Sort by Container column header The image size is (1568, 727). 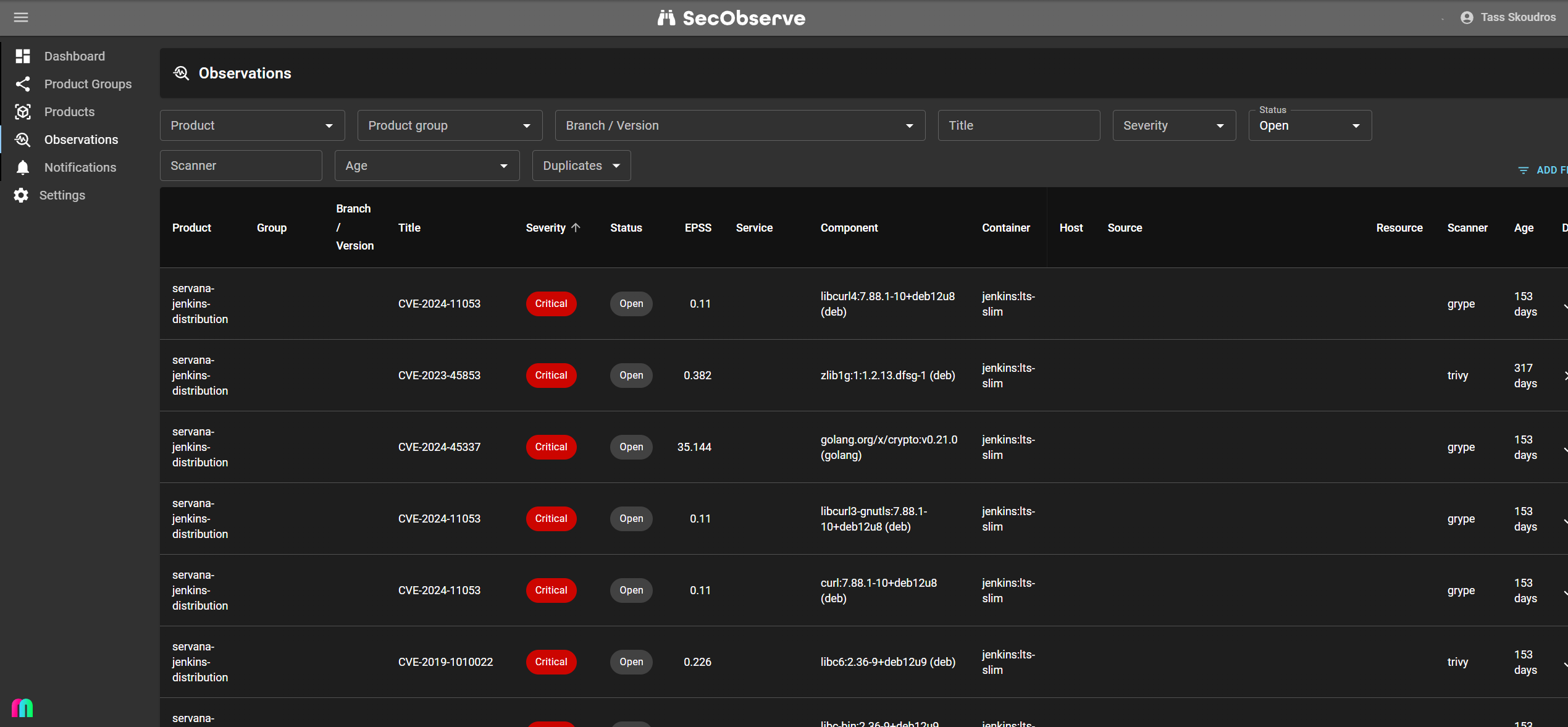[1005, 227]
